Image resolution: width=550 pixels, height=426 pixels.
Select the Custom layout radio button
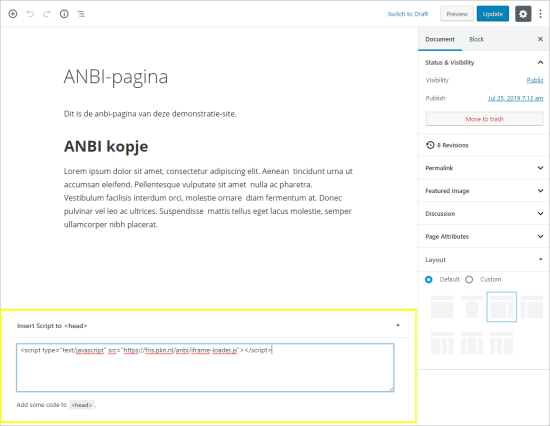tap(469, 280)
